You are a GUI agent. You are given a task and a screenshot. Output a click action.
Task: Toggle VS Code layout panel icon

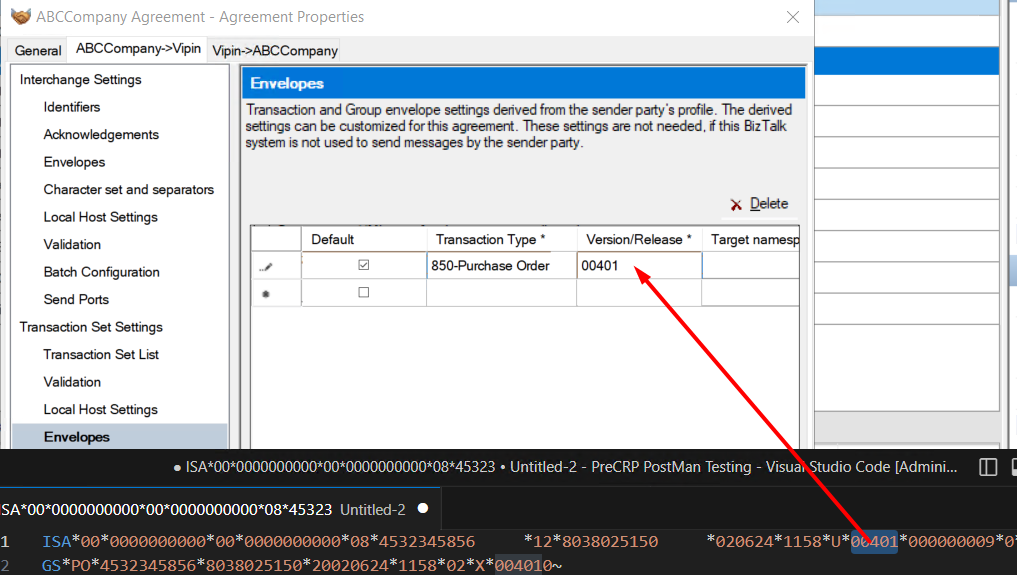(x=988, y=467)
